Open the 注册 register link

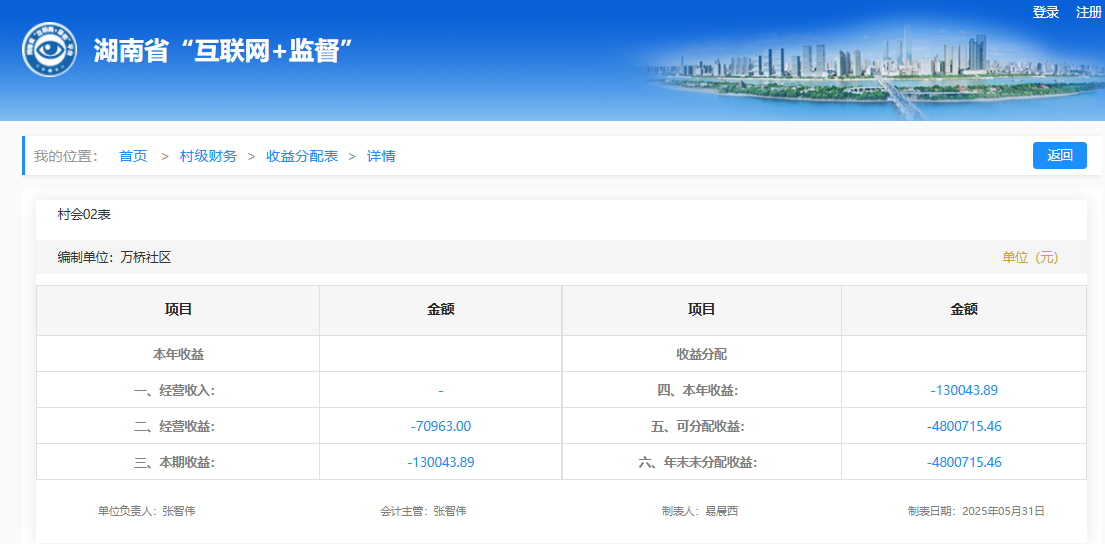click(x=1089, y=12)
